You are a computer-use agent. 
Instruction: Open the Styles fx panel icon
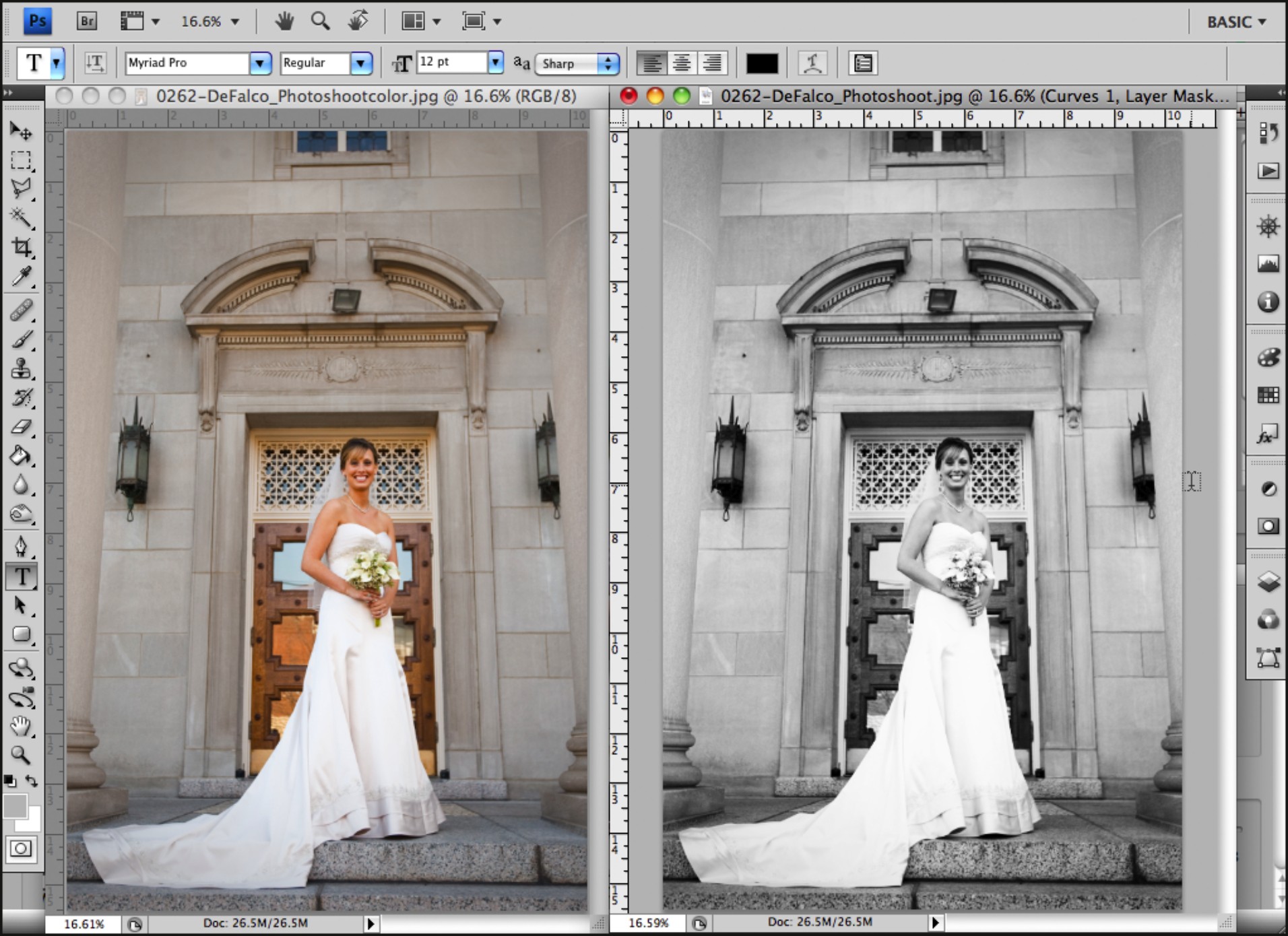pos(1268,434)
